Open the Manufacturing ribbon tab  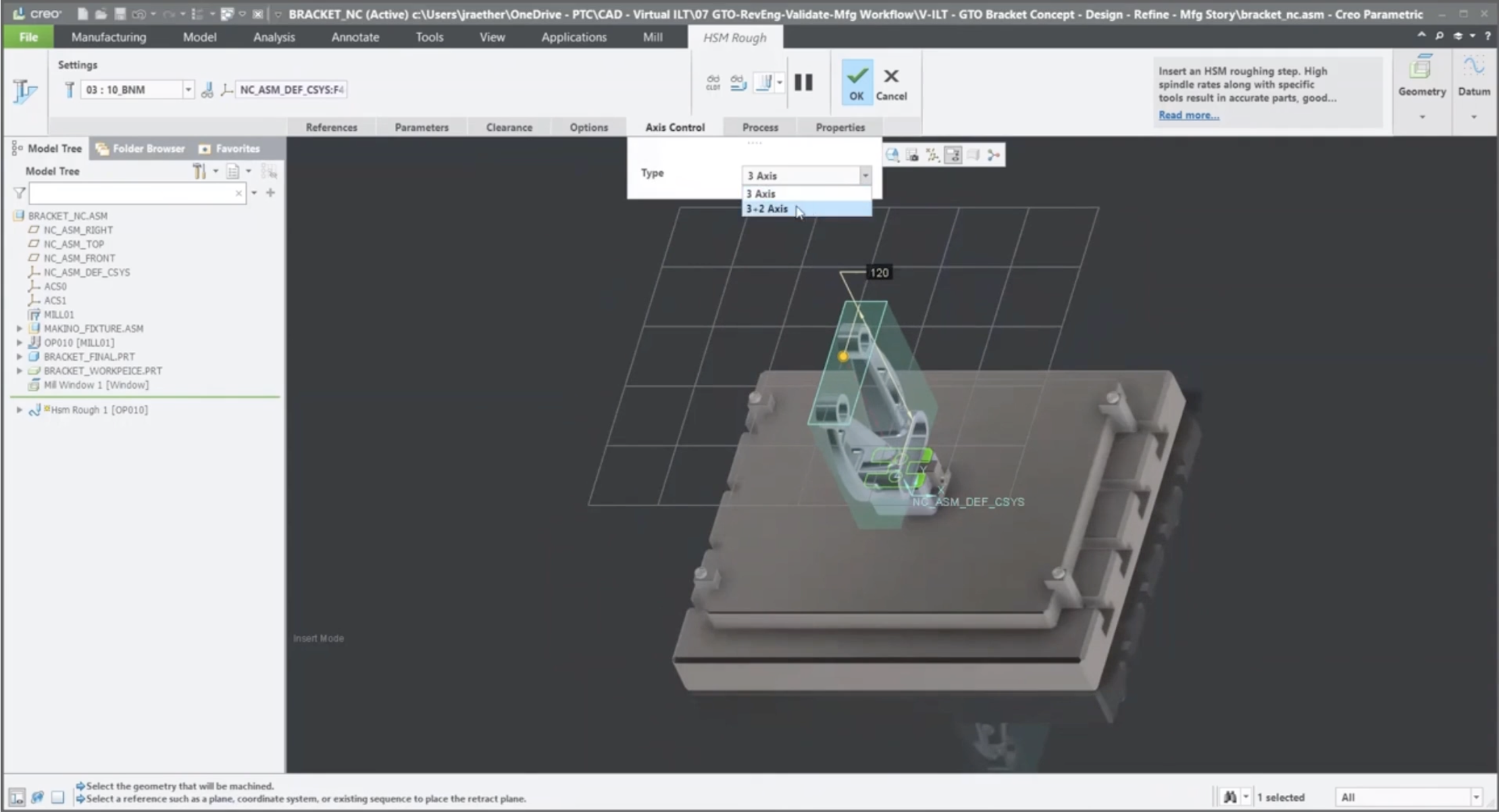pyautogui.click(x=109, y=37)
